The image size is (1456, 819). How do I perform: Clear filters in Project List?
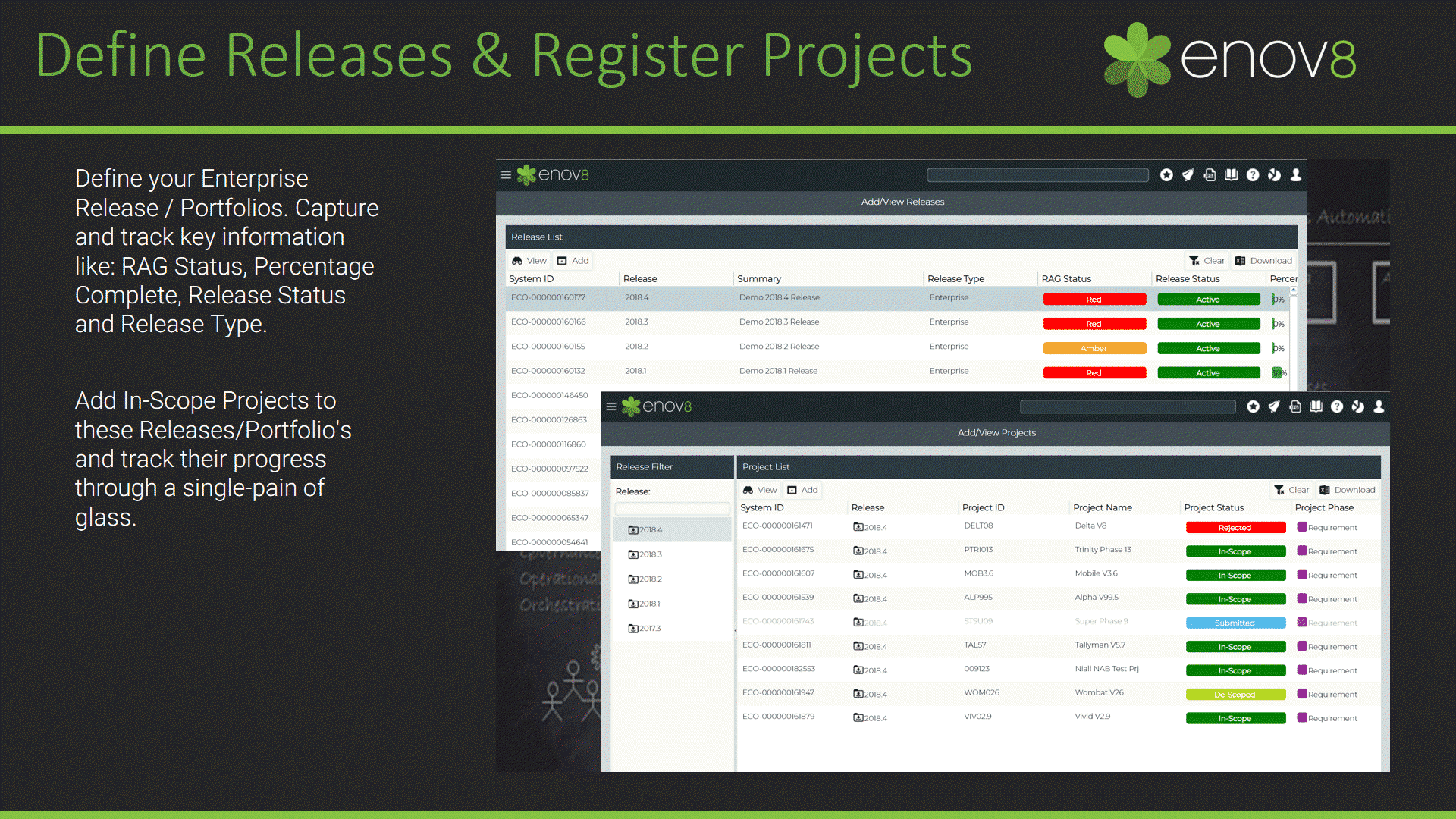tap(1291, 490)
